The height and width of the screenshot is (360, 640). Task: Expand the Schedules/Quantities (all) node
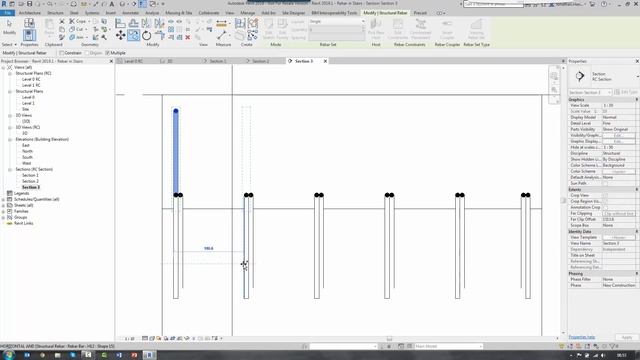pos(4,200)
